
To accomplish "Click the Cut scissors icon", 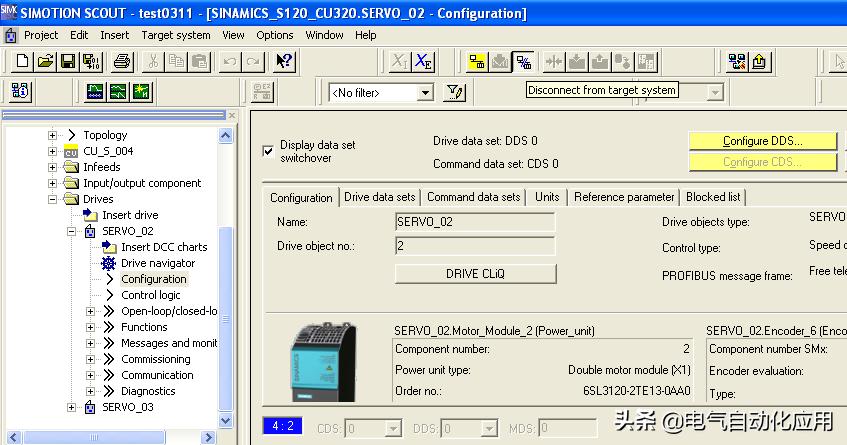I will (153, 62).
